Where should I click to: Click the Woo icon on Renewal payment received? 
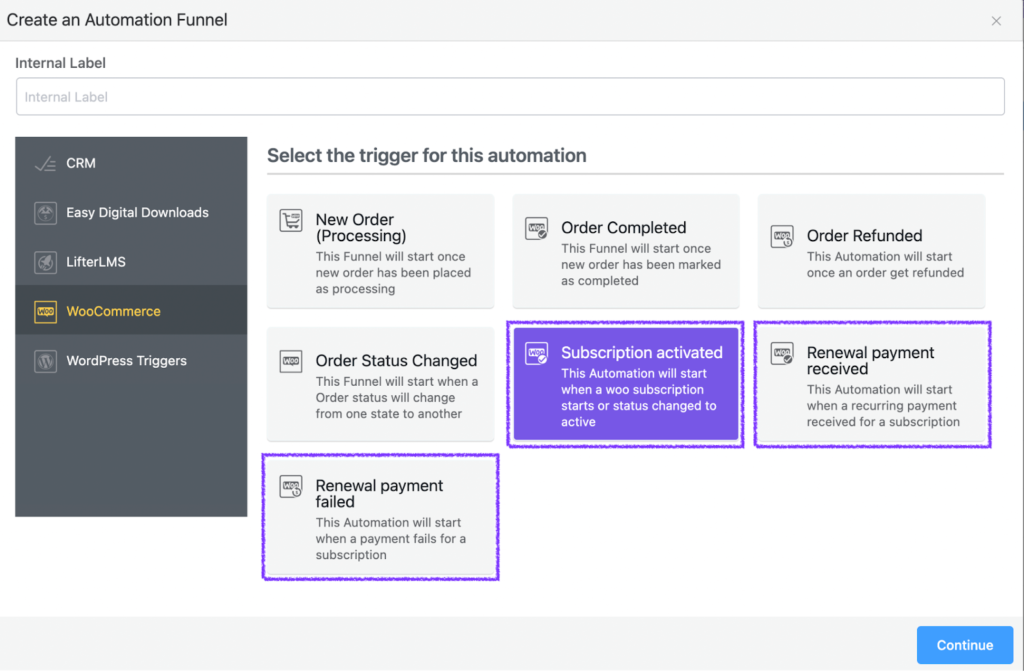click(x=784, y=355)
